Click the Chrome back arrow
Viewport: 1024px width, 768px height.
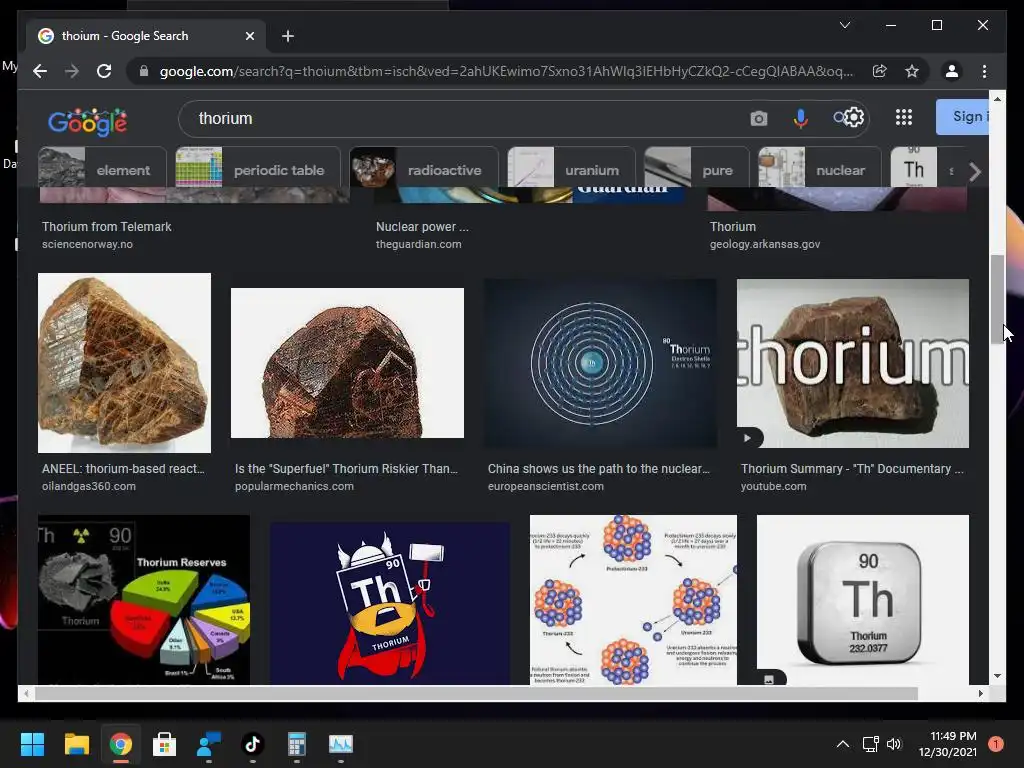coord(40,71)
